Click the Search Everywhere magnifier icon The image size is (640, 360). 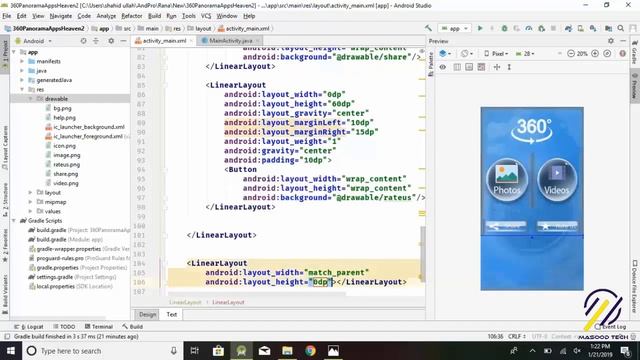point(621,28)
